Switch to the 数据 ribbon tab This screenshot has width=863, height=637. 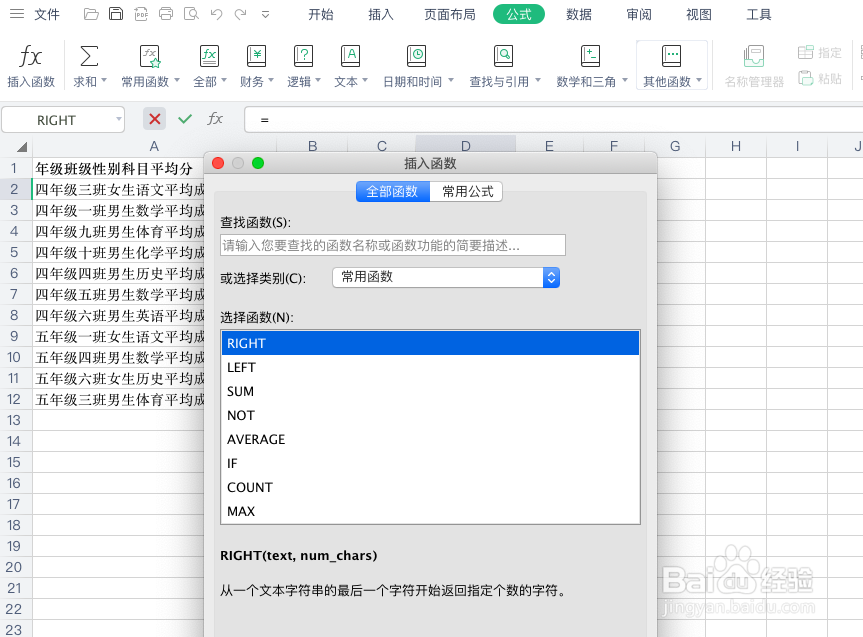pos(578,14)
